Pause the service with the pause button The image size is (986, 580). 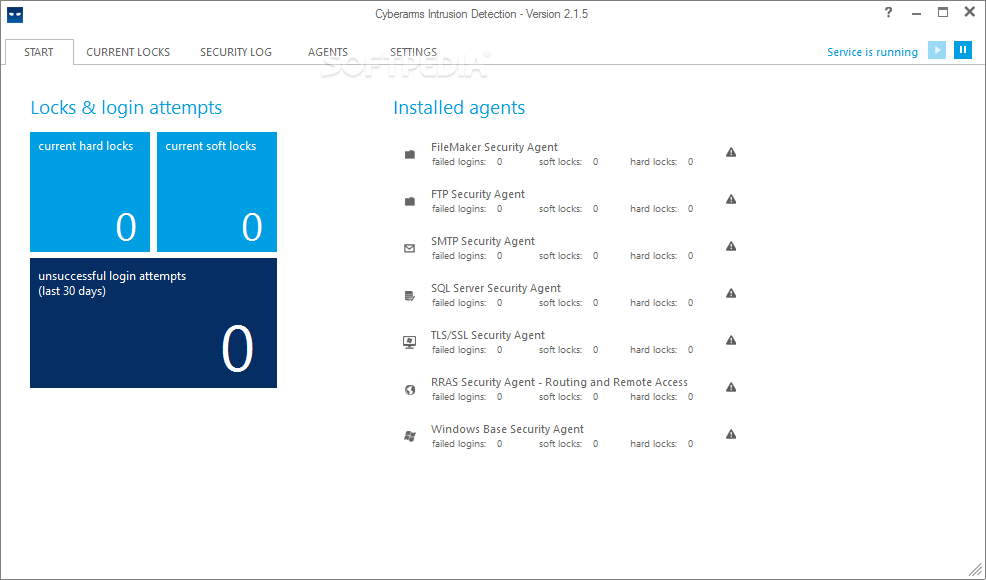click(x=963, y=50)
